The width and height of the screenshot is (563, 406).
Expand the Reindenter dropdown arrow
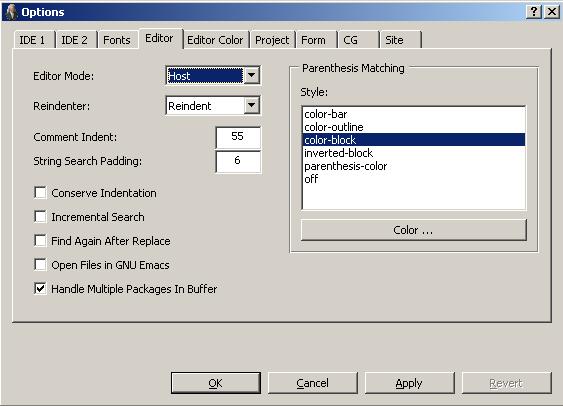tap(252, 106)
